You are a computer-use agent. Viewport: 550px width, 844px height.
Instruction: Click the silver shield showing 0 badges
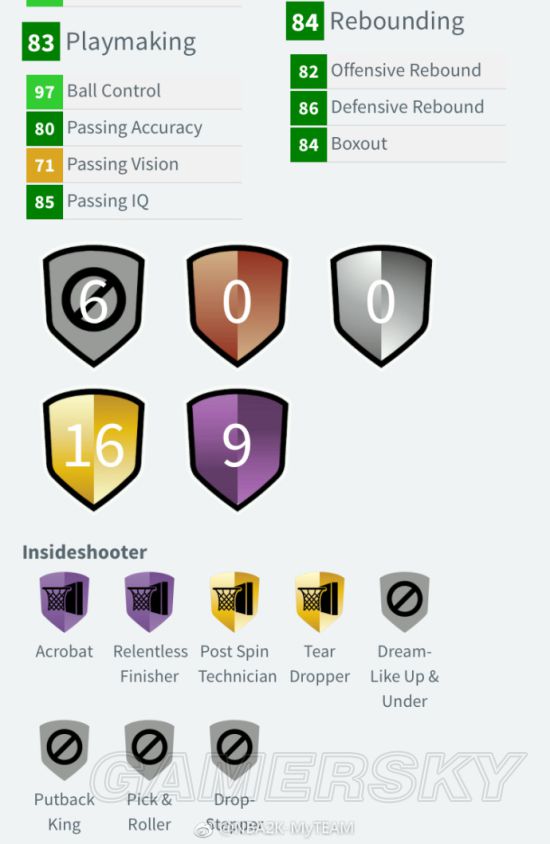[381, 306]
